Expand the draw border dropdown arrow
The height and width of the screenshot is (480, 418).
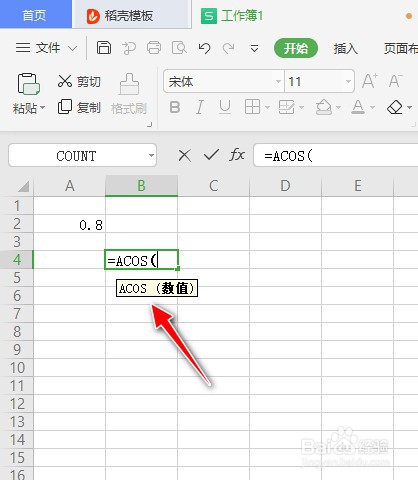tap(302, 108)
